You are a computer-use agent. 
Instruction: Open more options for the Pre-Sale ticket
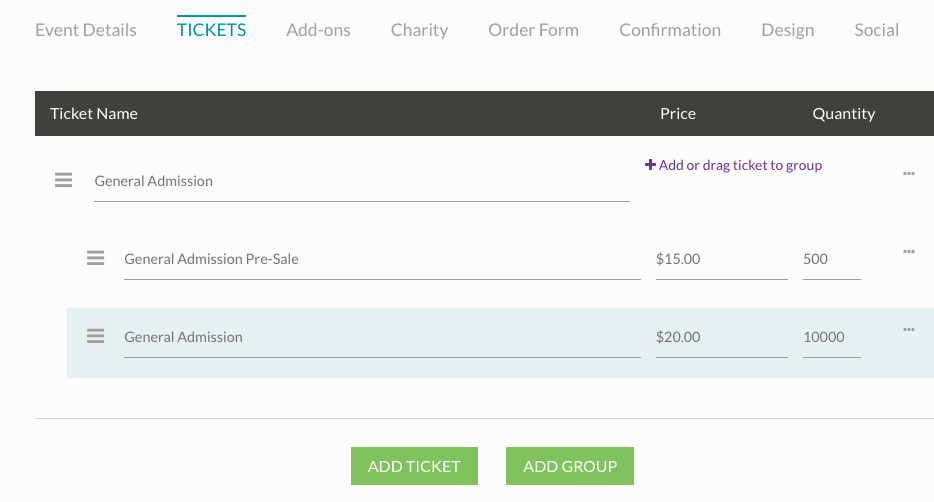(x=909, y=251)
